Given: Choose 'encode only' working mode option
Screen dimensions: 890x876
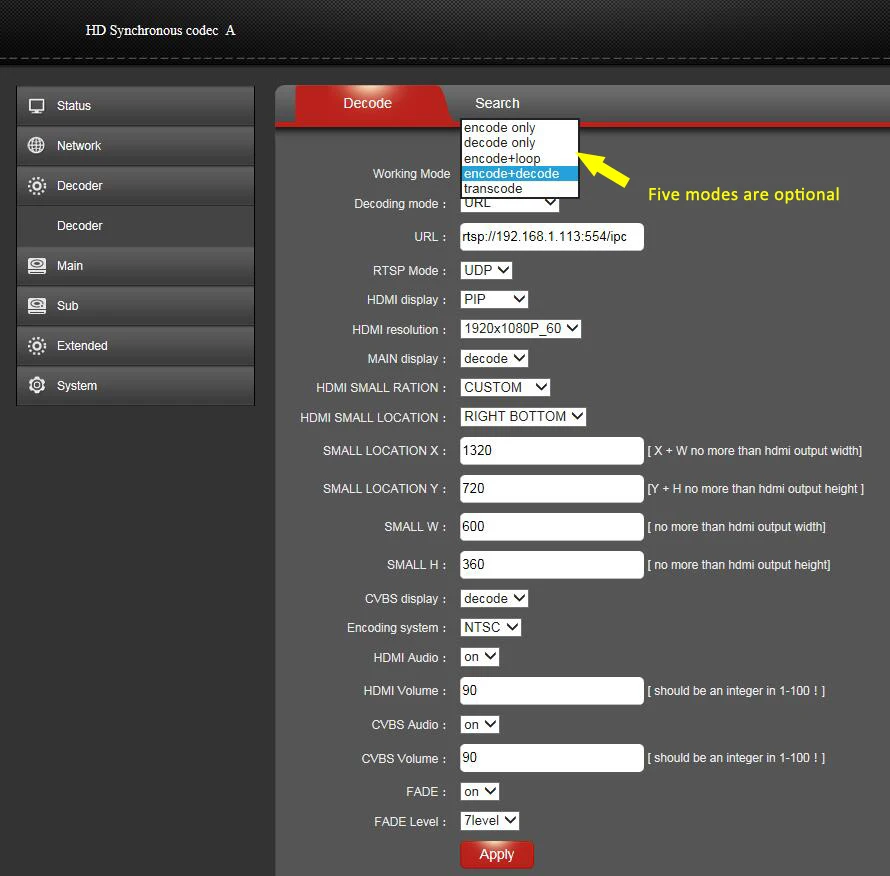Looking at the screenshot, I should [x=520, y=128].
